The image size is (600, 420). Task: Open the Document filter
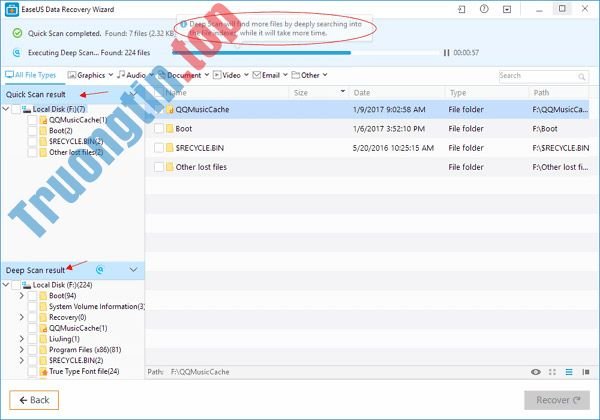(x=183, y=75)
